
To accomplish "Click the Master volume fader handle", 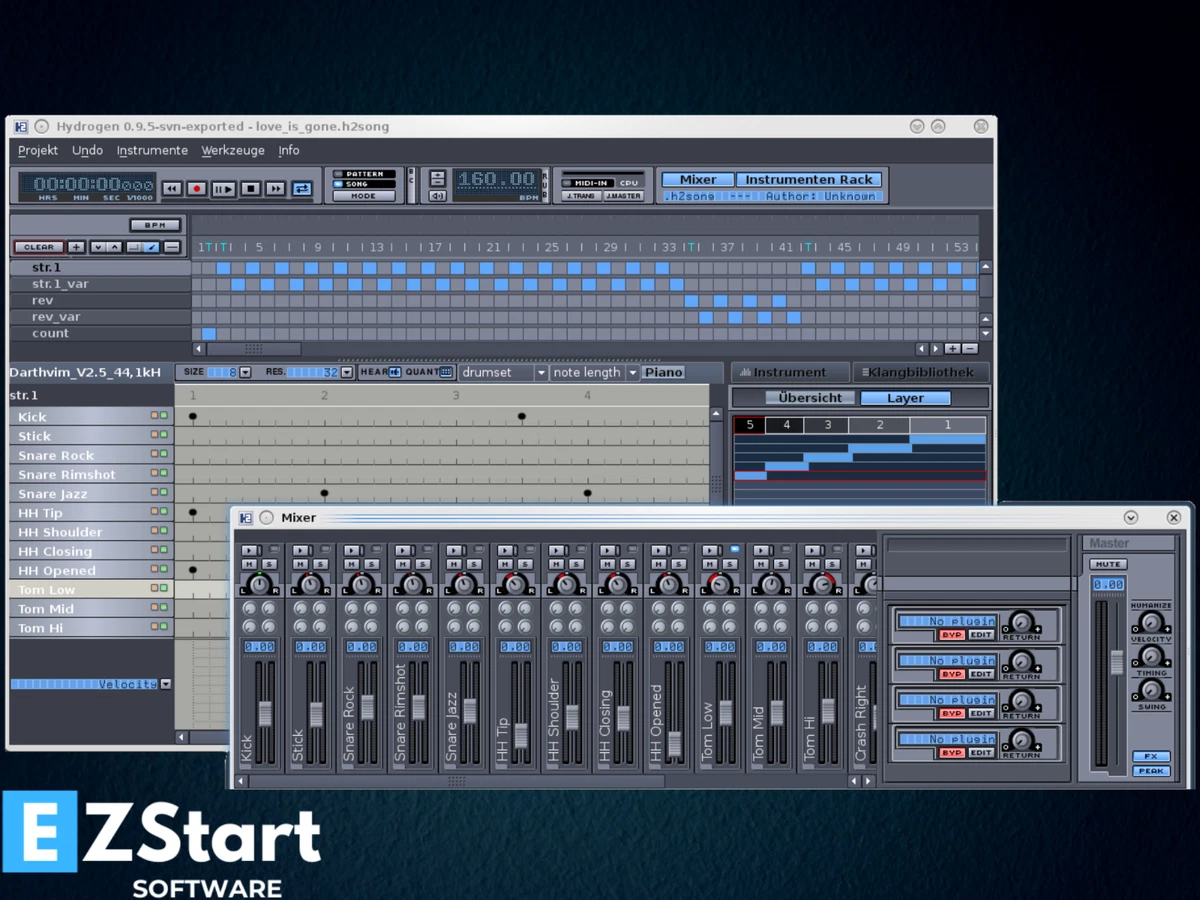I will (x=1117, y=662).
